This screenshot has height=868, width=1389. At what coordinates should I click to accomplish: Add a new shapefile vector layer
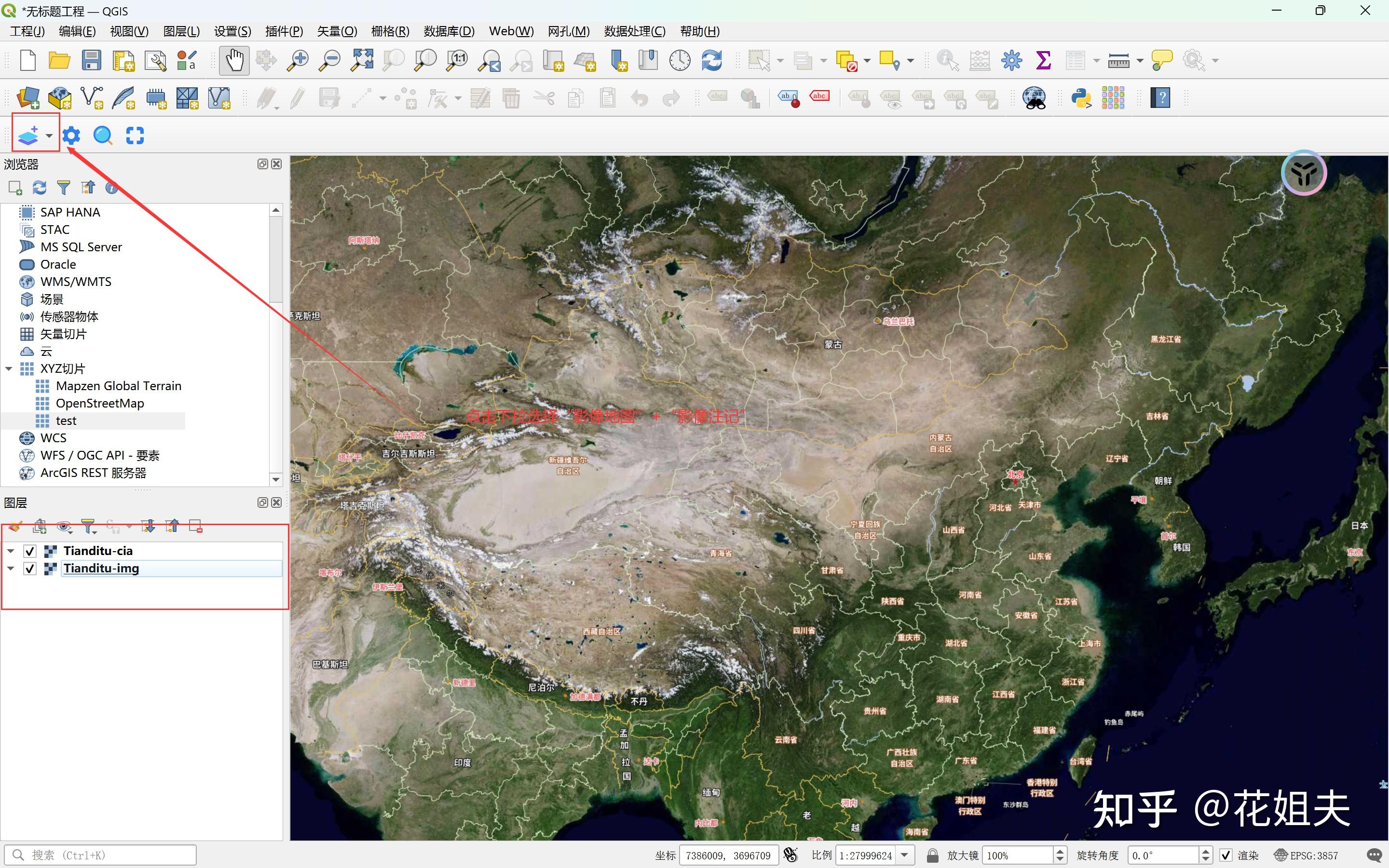click(92, 98)
